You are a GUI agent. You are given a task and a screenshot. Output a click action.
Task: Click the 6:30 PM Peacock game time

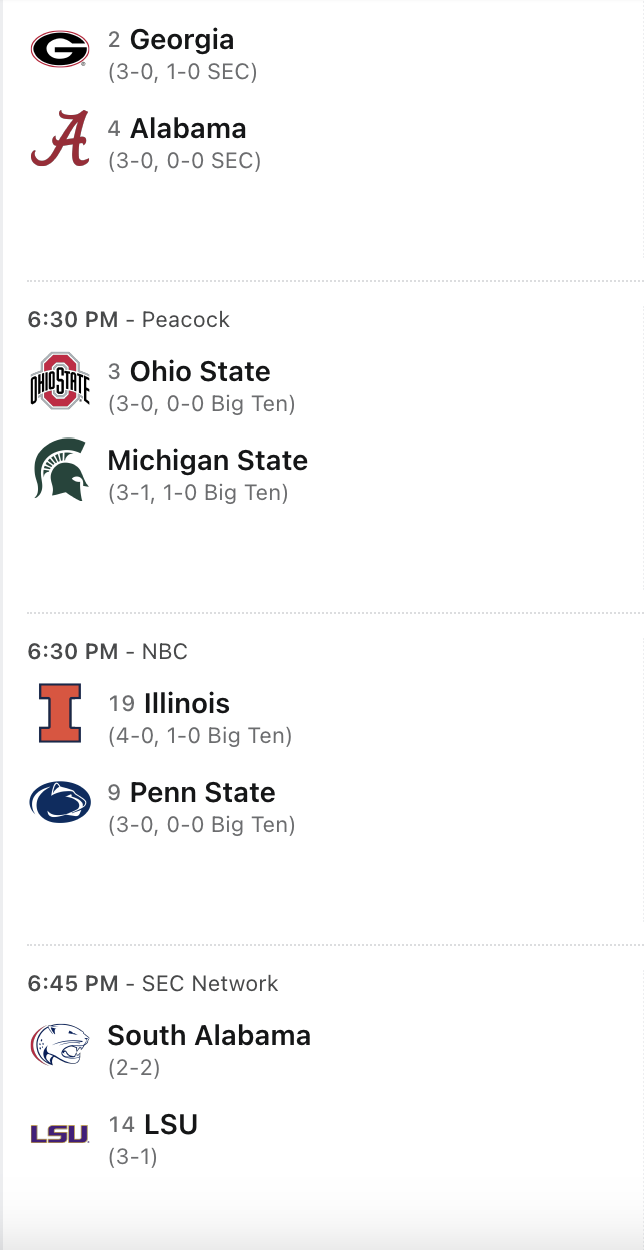click(x=73, y=320)
